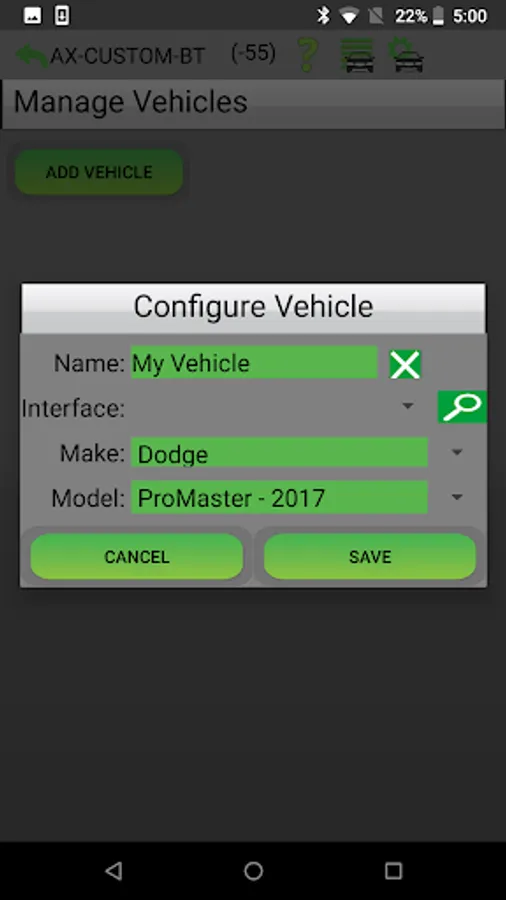Select the Dodge make field
Image resolution: width=506 pixels, height=900 pixels.
(x=279, y=452)
